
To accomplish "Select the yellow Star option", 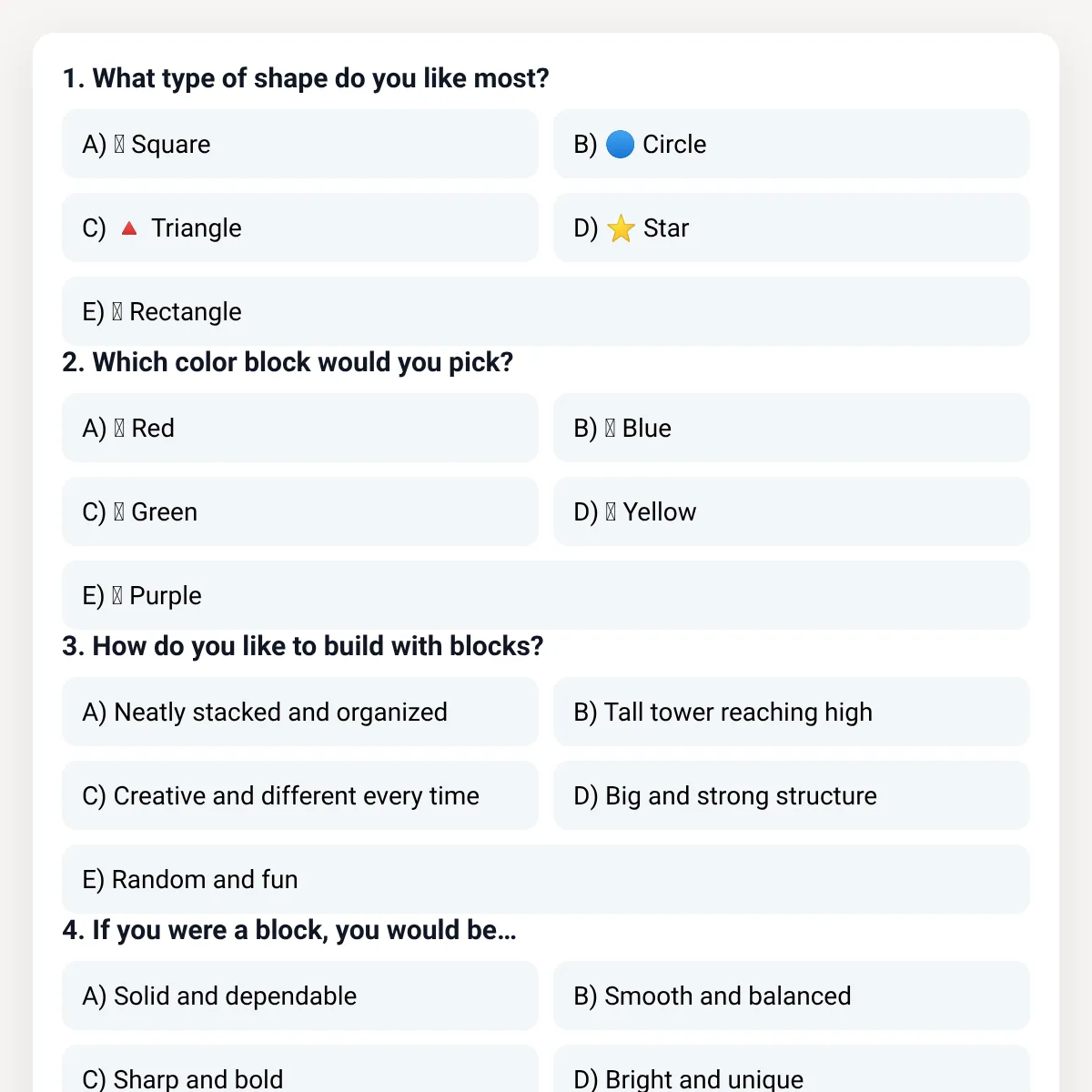I will point(792,227).
